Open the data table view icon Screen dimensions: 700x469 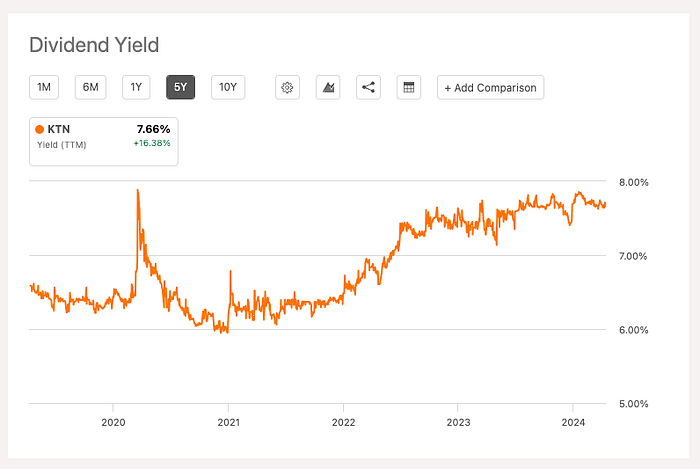pyautogui.click(x=409, y=87)
